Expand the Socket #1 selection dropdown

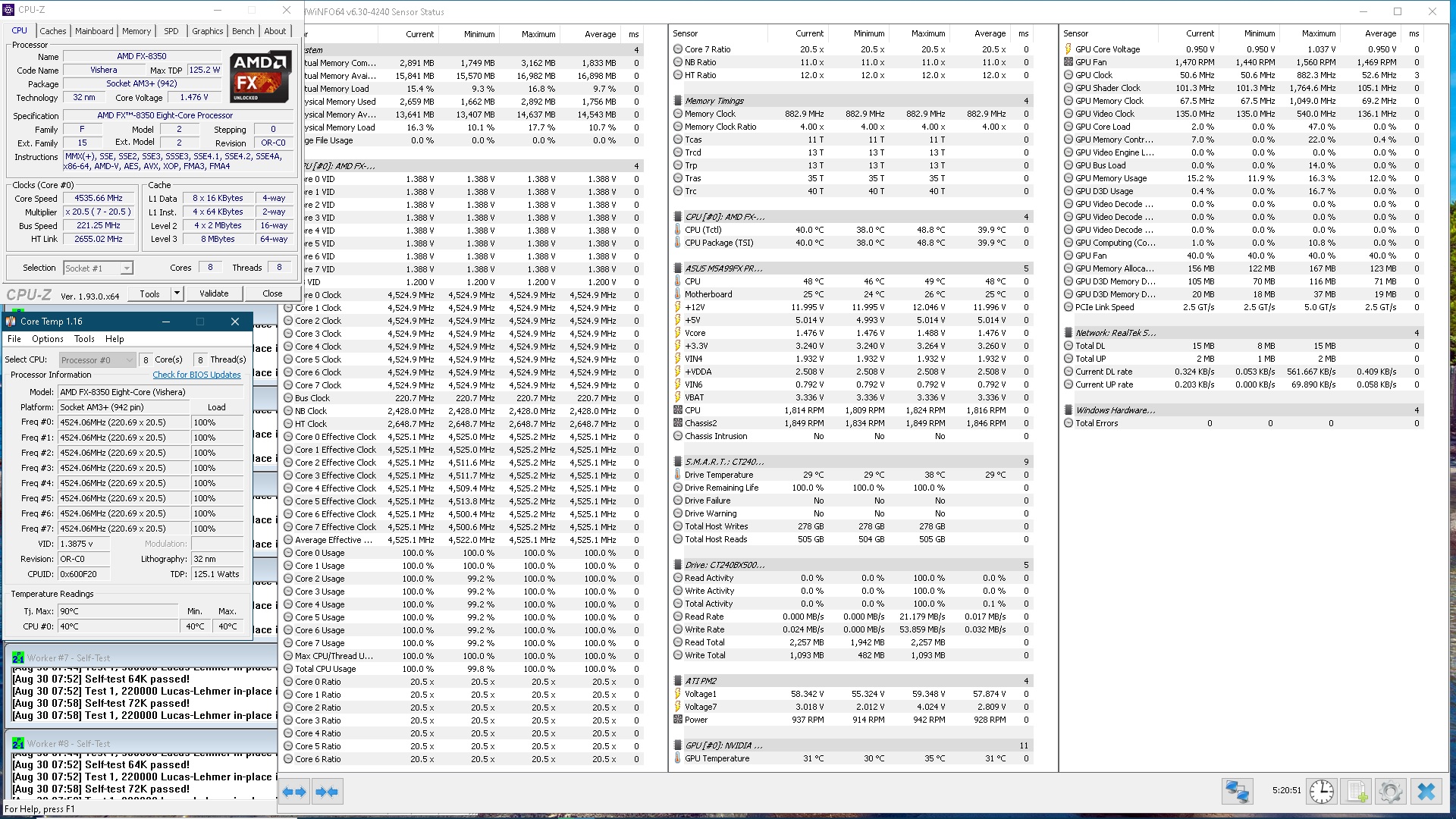tap(127, 268)
